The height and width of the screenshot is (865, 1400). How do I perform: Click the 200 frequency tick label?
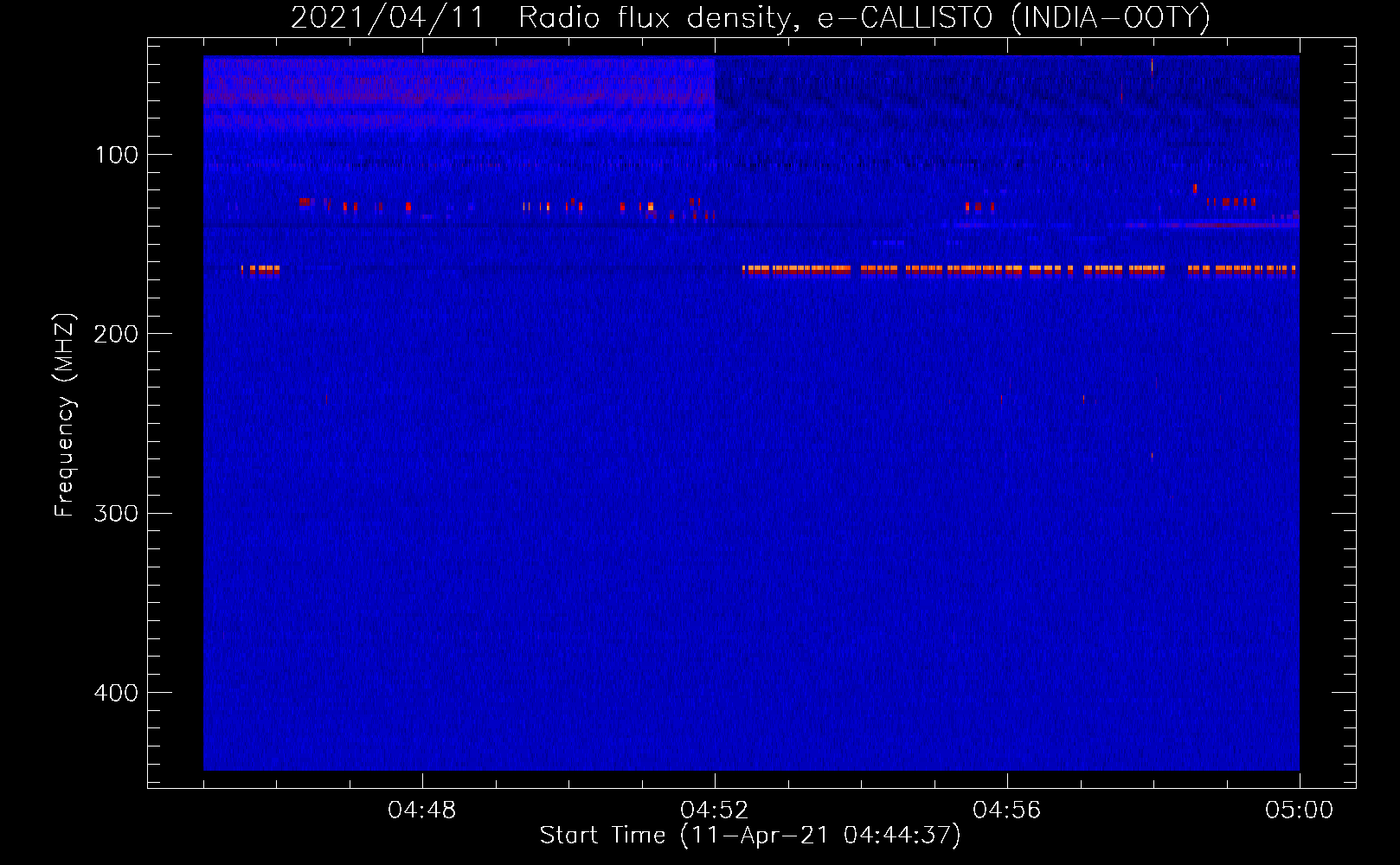pyautogui.click(x=116, y=334)
